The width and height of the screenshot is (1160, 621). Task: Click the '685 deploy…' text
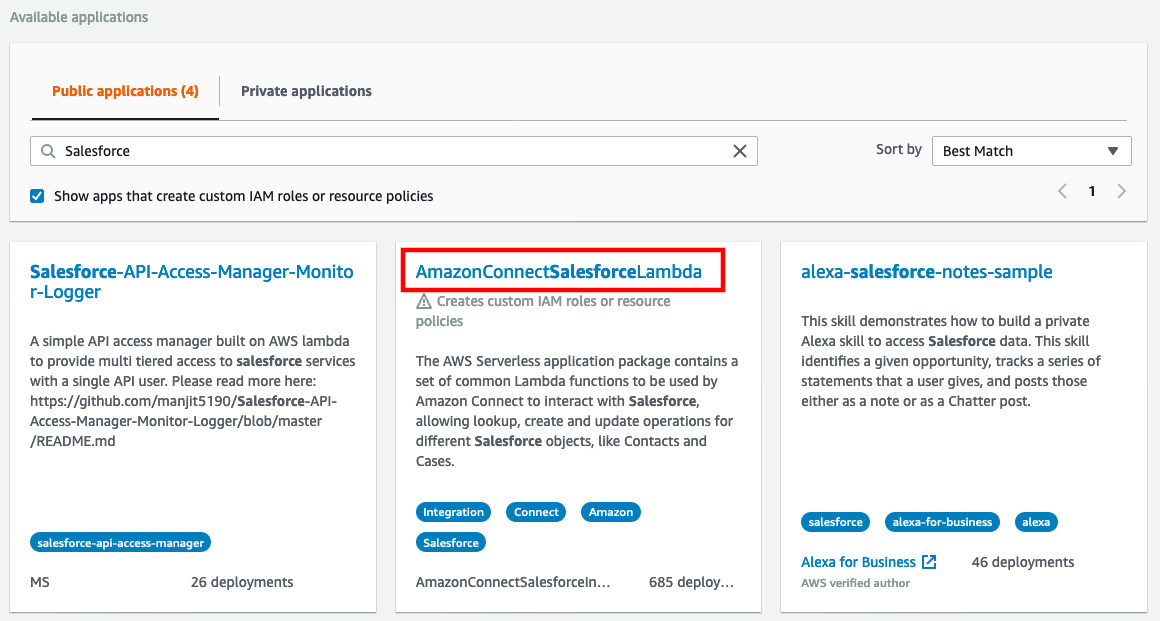(x=692, y=583)
